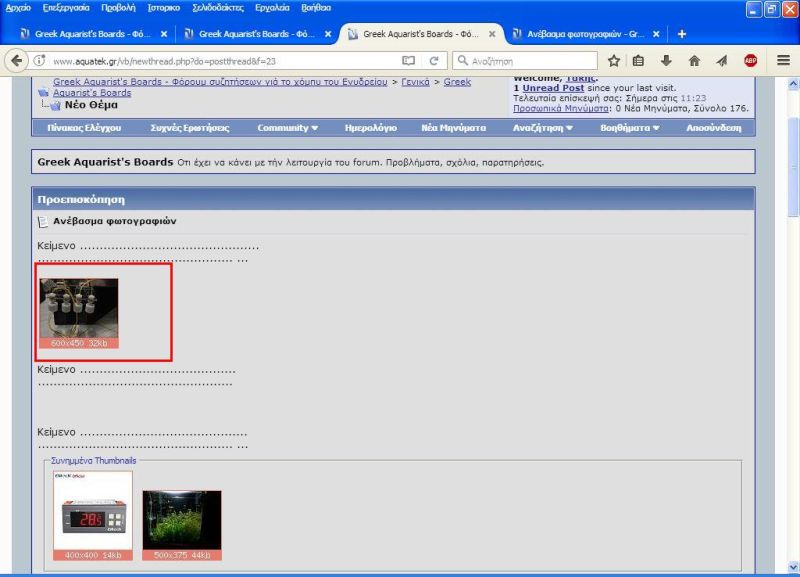Screen dimensions: 800x577
Task: Open the planted aquarium 500x375 thumbnail
Action: tap(181, 520)
